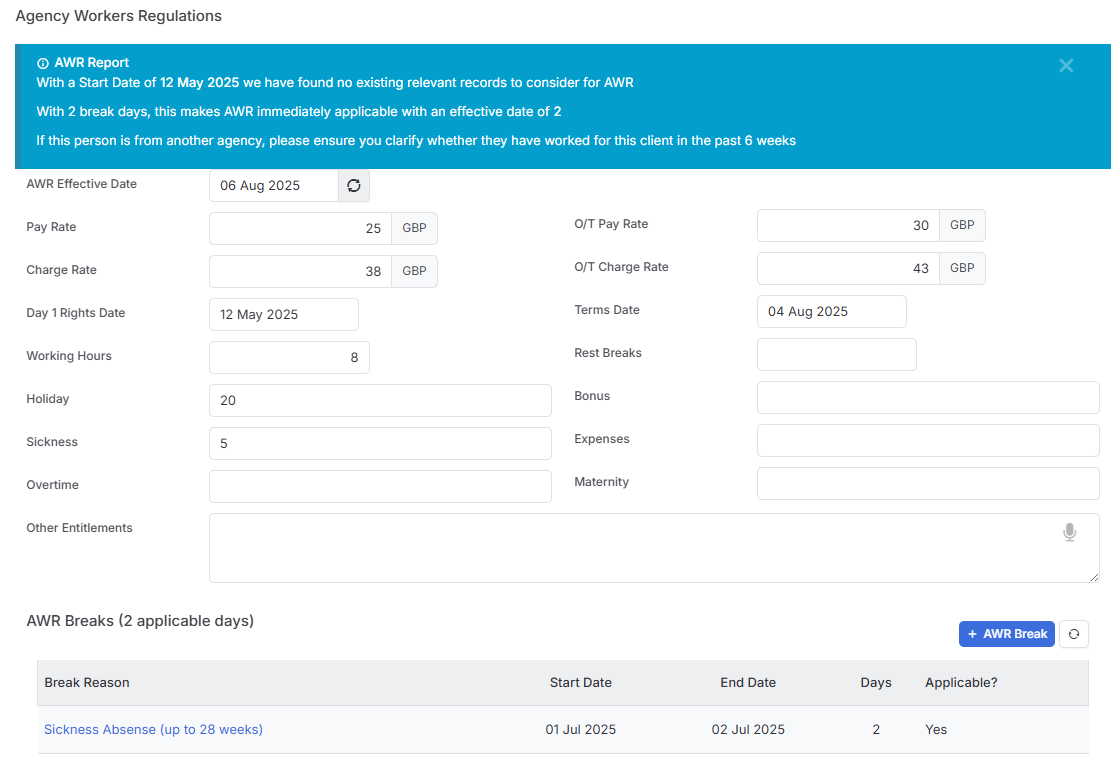Edit the Pay Rate field

[x=300, y=228]
